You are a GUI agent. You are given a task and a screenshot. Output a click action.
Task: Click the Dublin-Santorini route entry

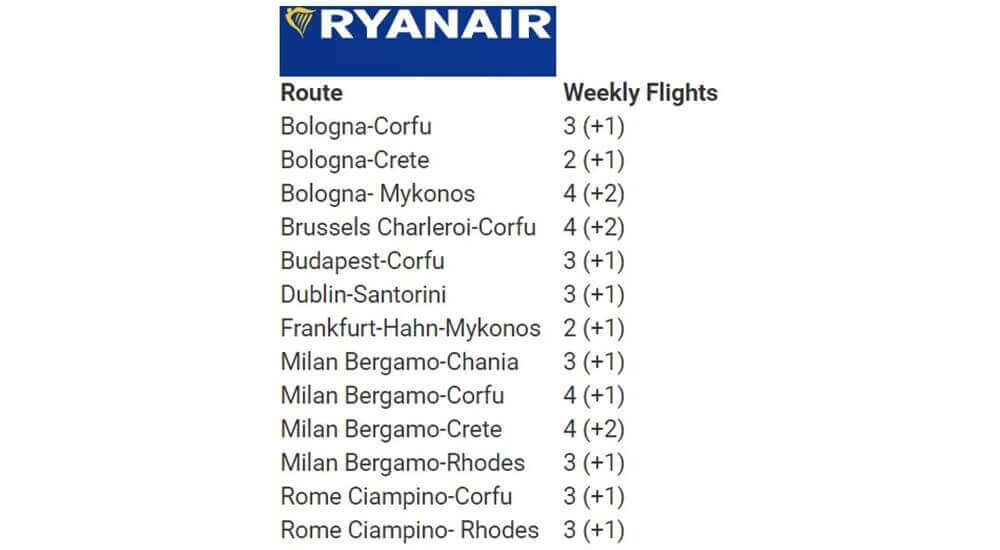(364, 295)
